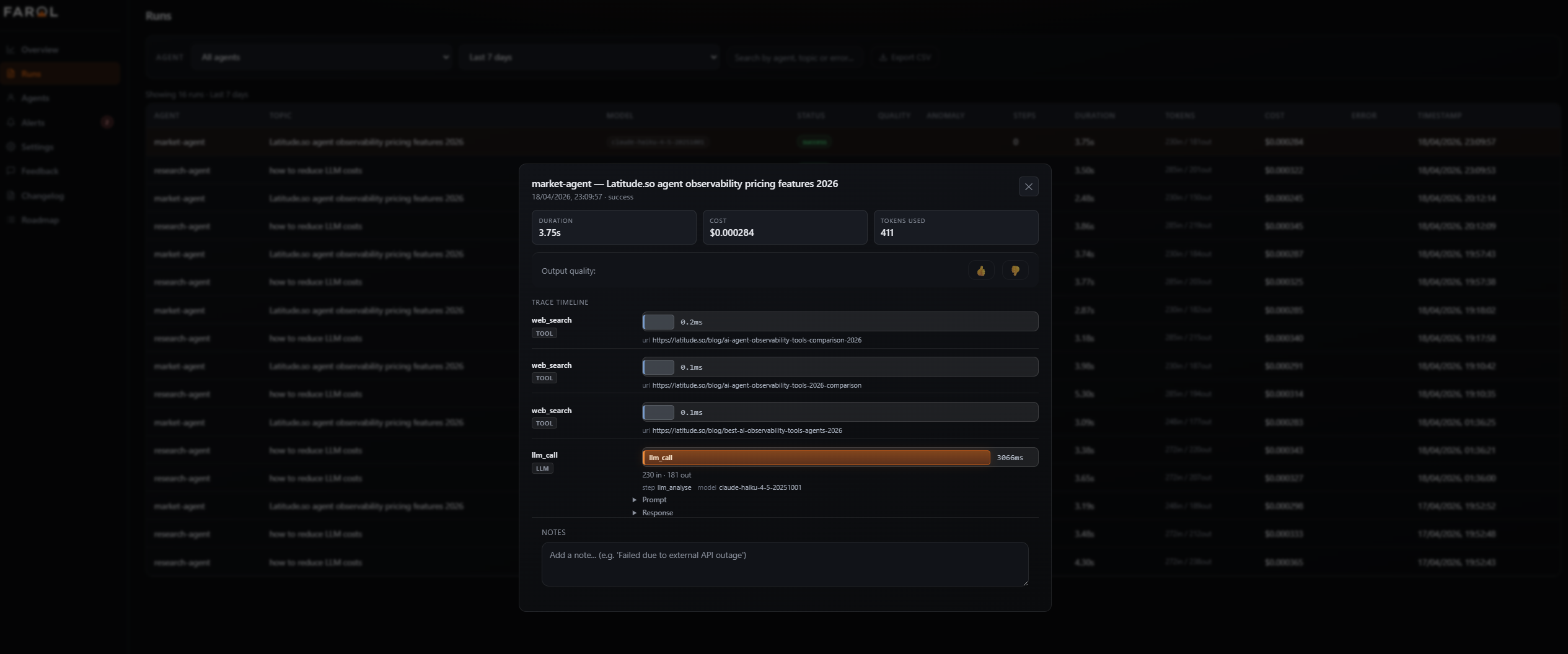Click the orange llm_call timeline bar
The height and width of the screenshot is (654, 1568).
(x=816, y=458)
